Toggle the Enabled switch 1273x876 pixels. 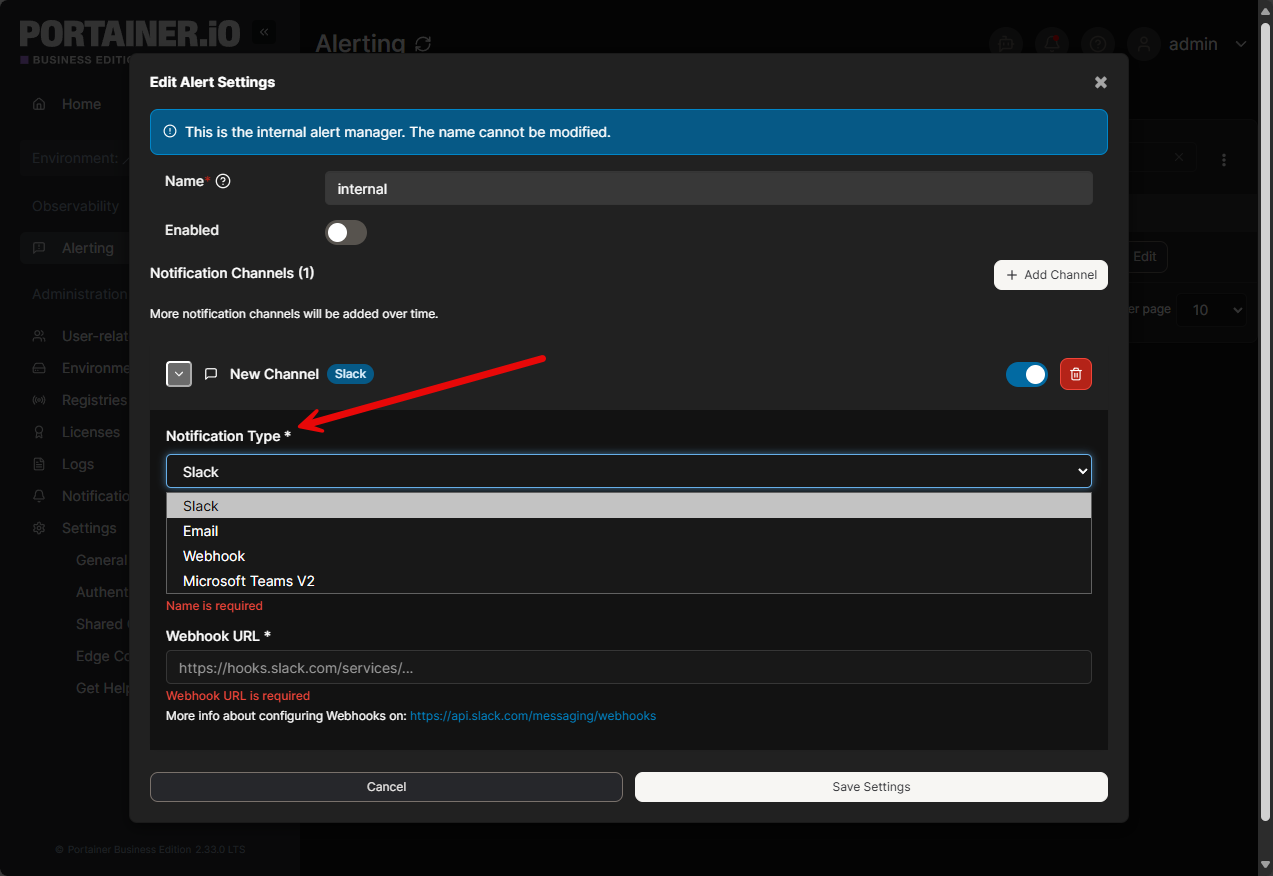click(346, 232)
